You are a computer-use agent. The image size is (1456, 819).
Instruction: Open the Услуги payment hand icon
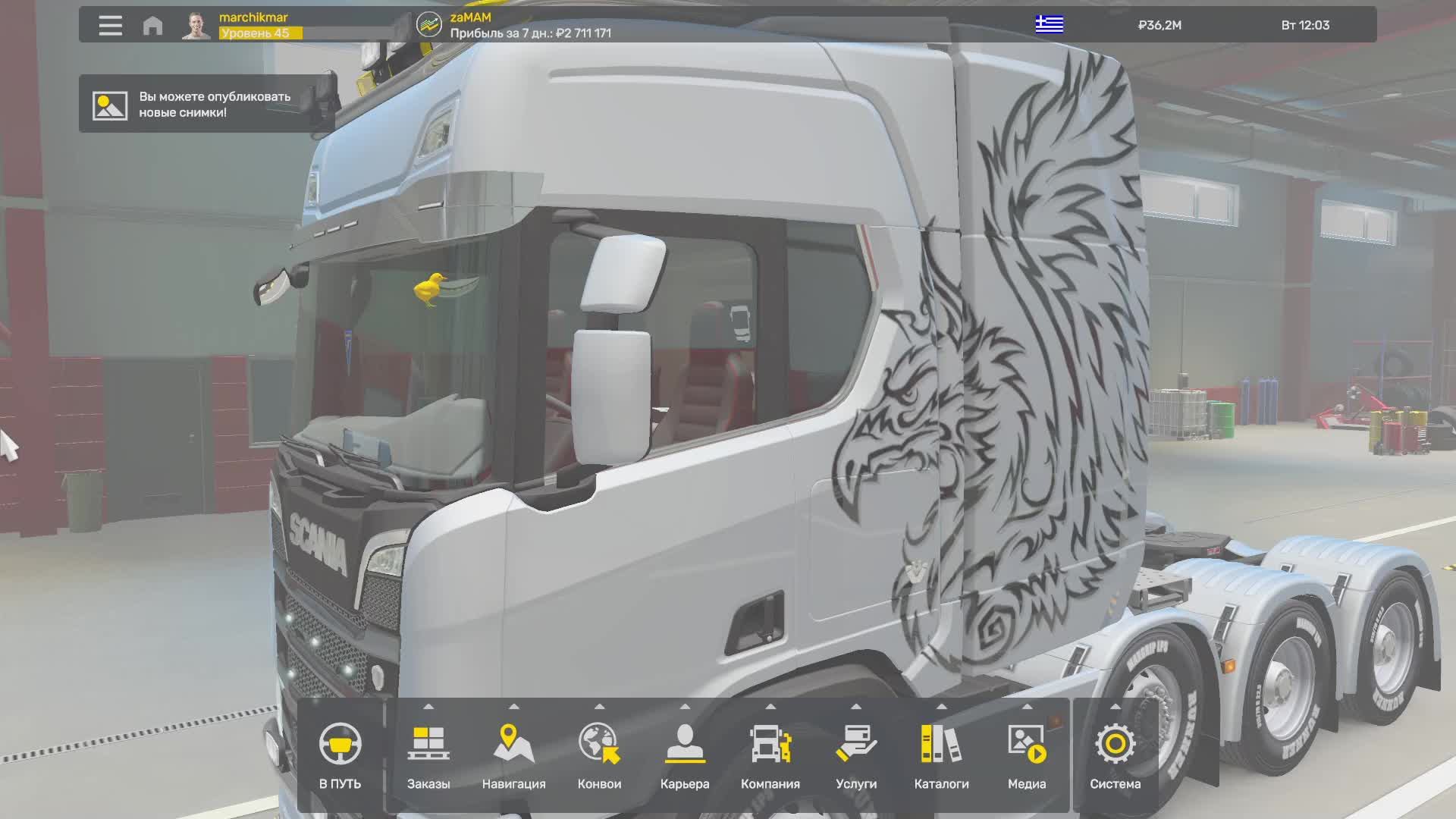click(856, 743)
